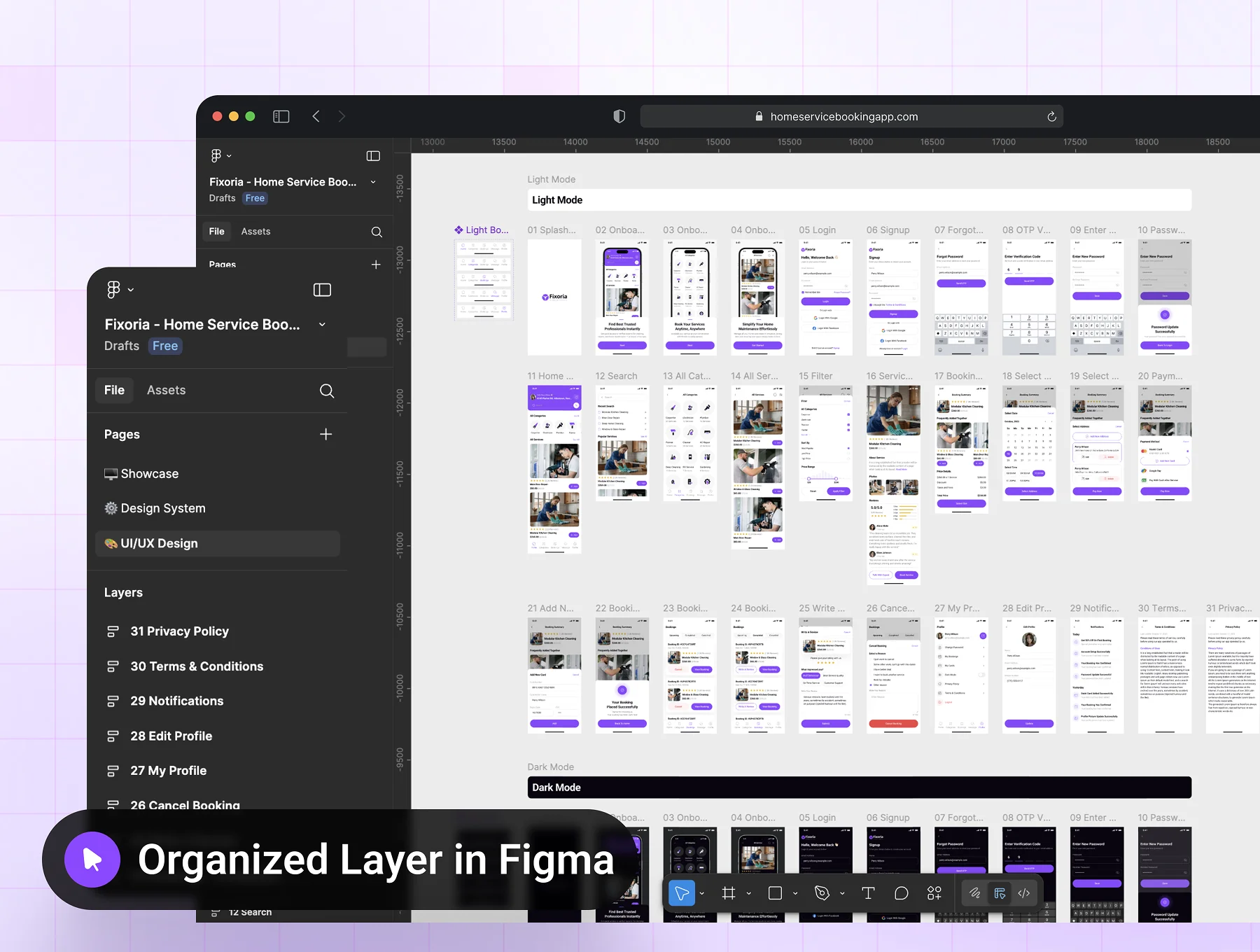Click the browser back arrow

(316, 116)
